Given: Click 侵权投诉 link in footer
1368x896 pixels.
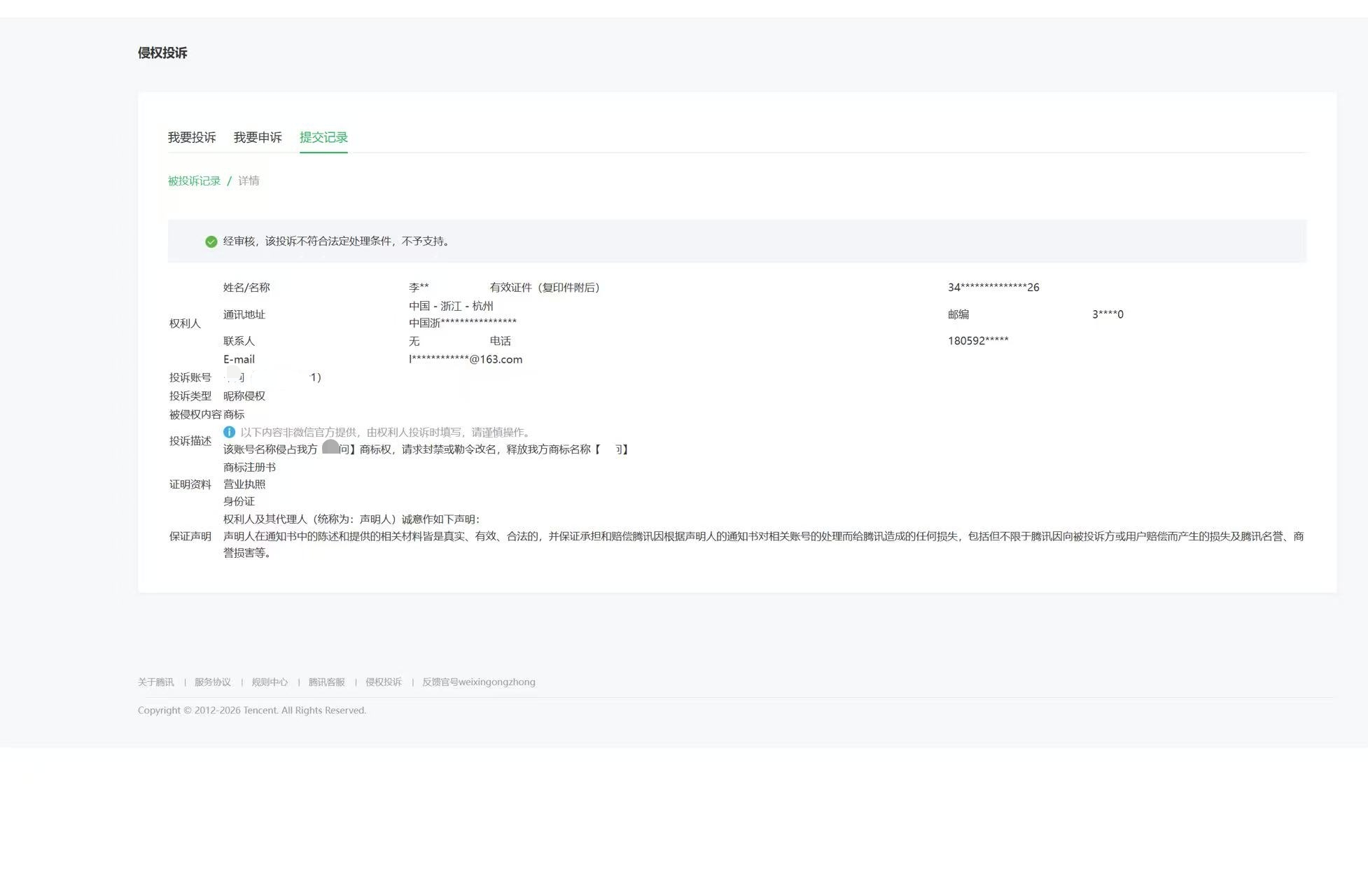Looking at the screenshot, I should tap(384, 682).
